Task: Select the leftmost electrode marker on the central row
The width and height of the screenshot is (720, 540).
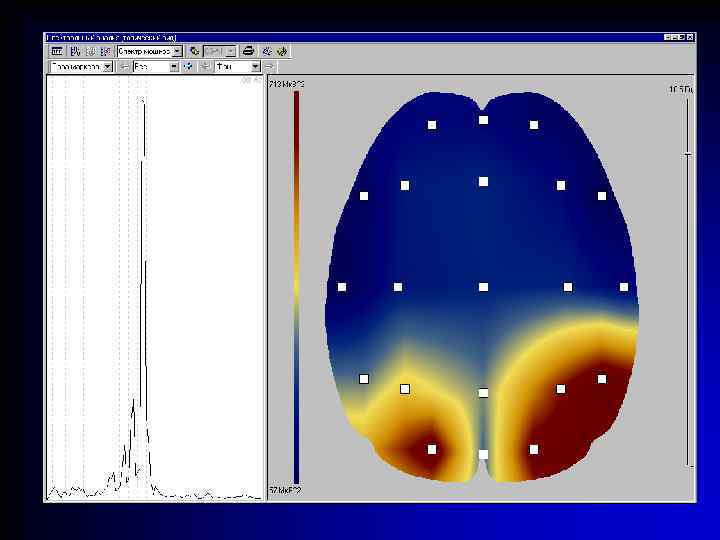Action: (x=342, y=287)
